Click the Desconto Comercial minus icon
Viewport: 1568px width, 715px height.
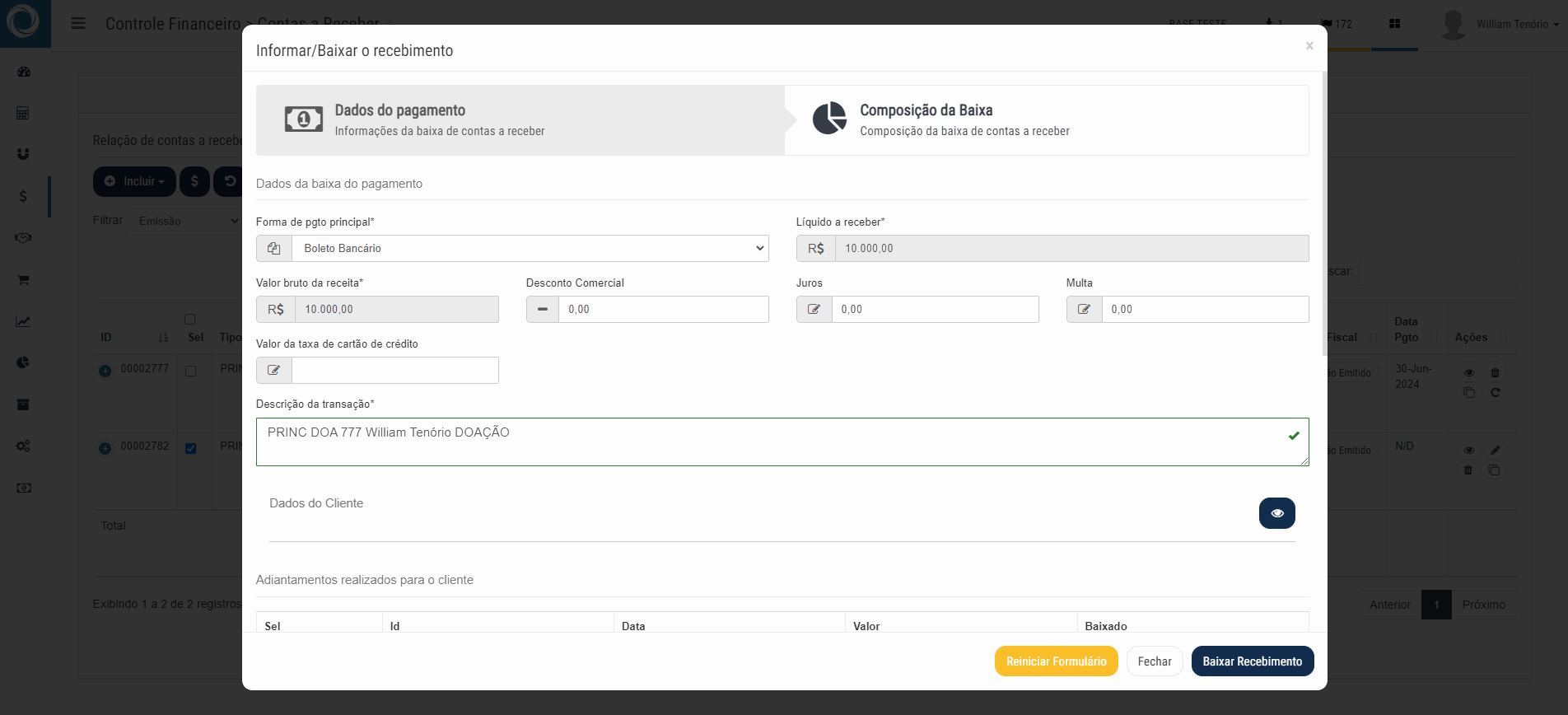[542, 309]
